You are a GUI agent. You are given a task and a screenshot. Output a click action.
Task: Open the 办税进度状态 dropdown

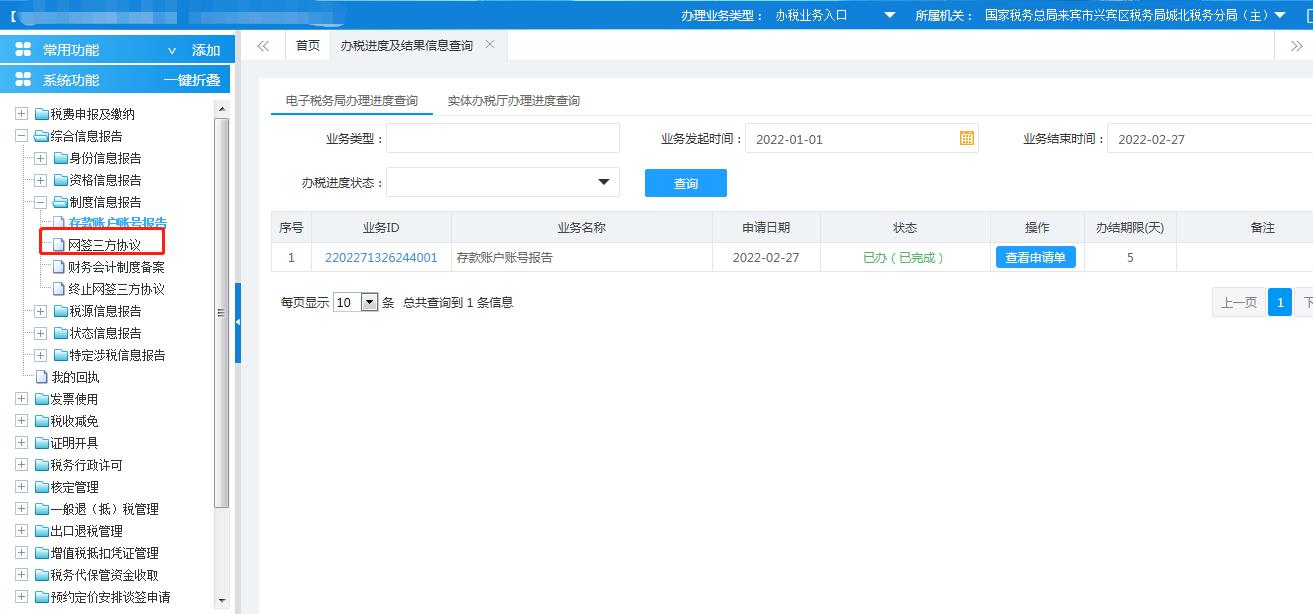pos(601,182)
